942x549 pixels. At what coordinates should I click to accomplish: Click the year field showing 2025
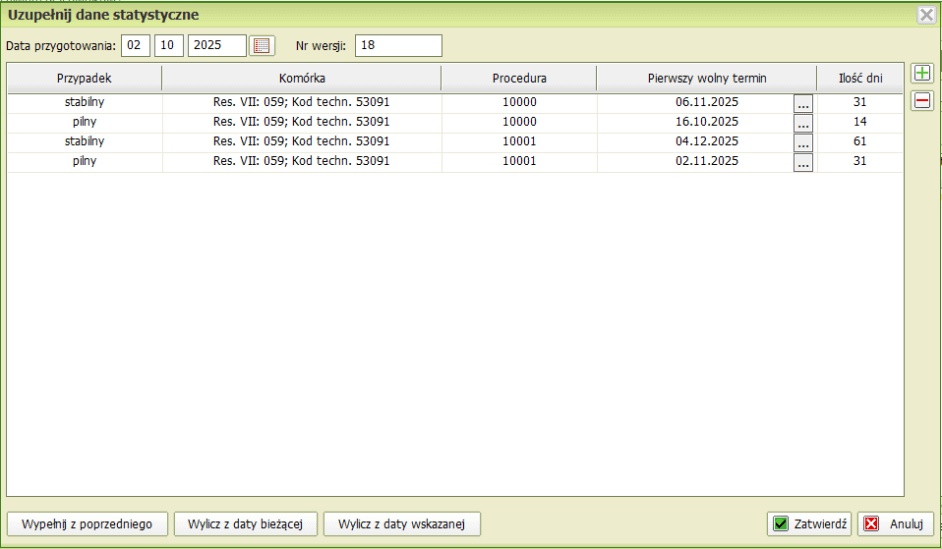pyautogui.click(x=217, y=46)
